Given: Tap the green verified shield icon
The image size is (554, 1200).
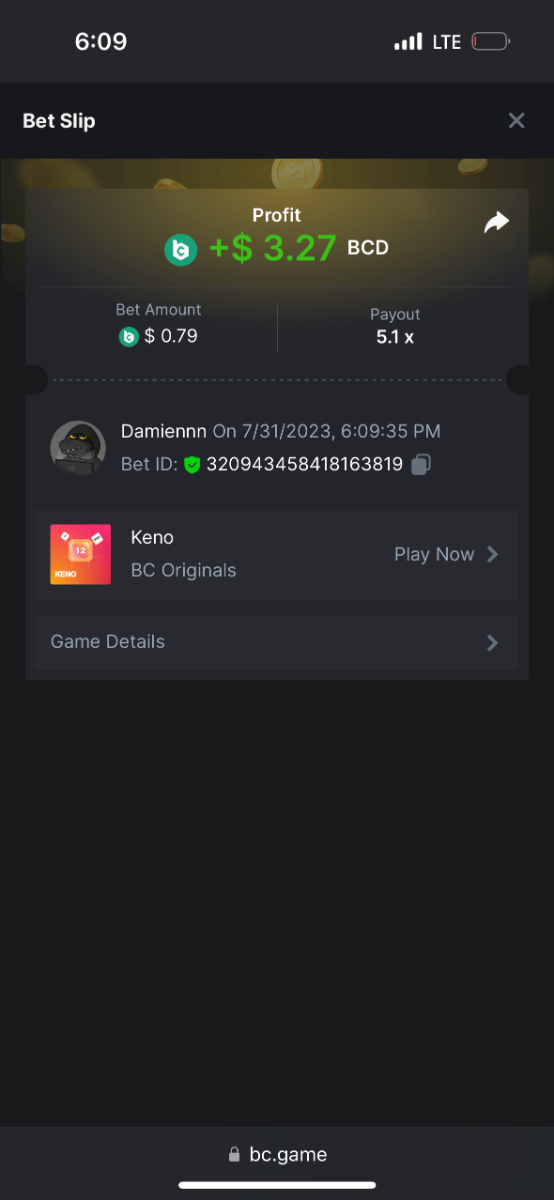Looking at the screenshot, I should (x=193, y=464).
